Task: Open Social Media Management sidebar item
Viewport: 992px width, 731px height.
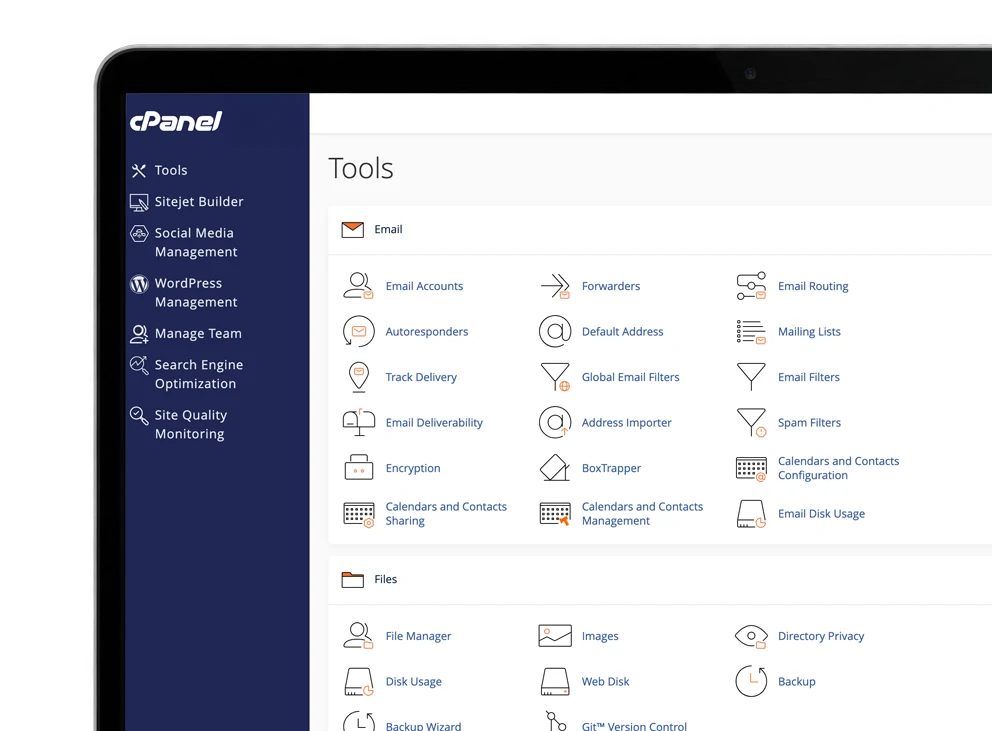Action: [x=183, y=242]
